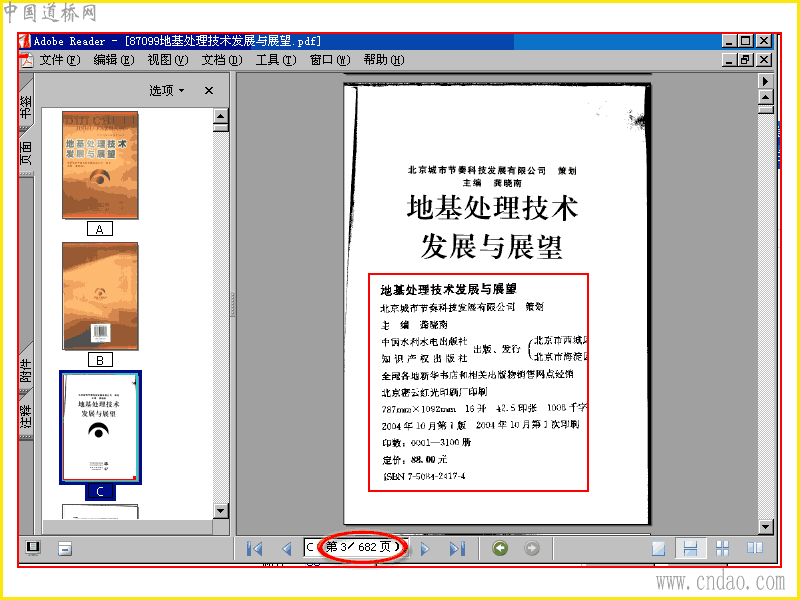
Task: Click thumbnail panel scroll down arrow
Action: 221,511
